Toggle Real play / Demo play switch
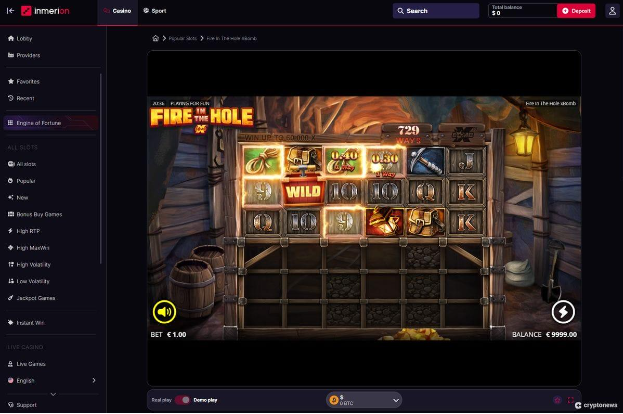The height and width of the screenshot is (414, 623). click(x=183, y=400)
